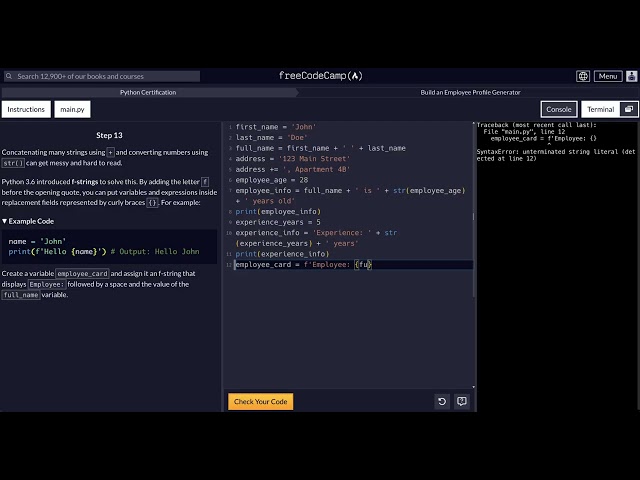The width and height of the screenshot is (640, 480).
Task: Click line 9 experience_years = 5
Action: click(x=278, y=222)
